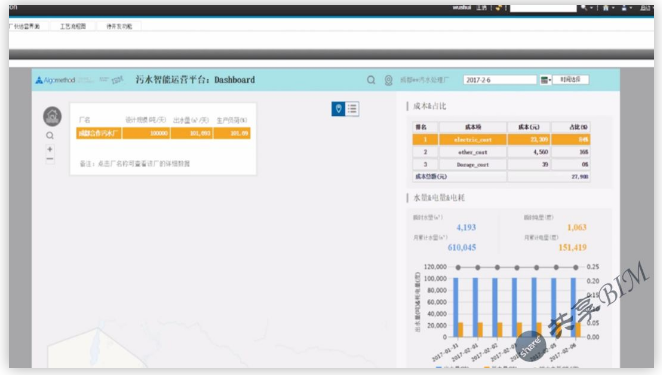This screenshot has width=662, height=375.
Task: Click the 101.09 production load cell
Action: click(232, 133)
